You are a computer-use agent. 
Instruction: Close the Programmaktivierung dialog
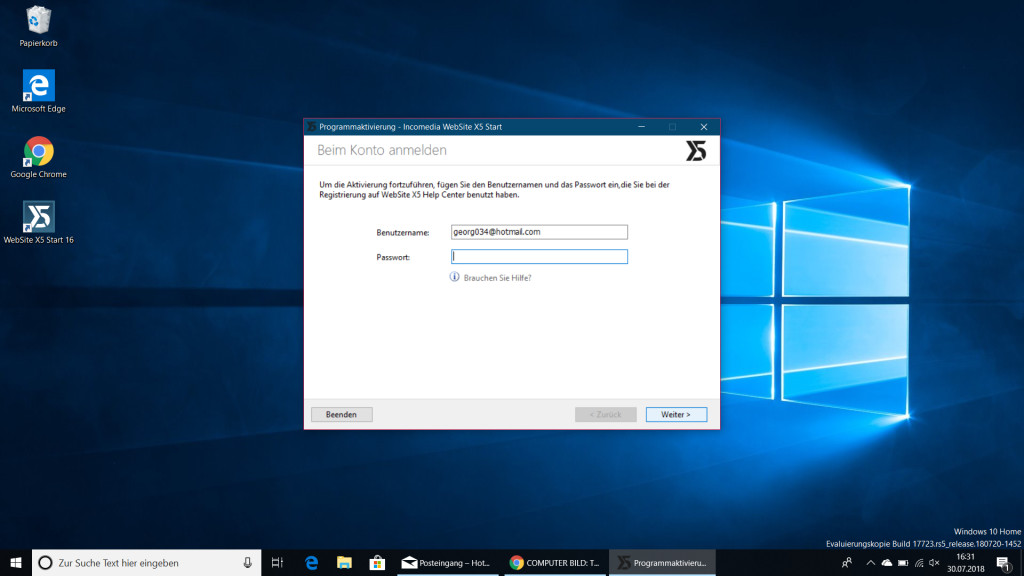coord(703,127)
